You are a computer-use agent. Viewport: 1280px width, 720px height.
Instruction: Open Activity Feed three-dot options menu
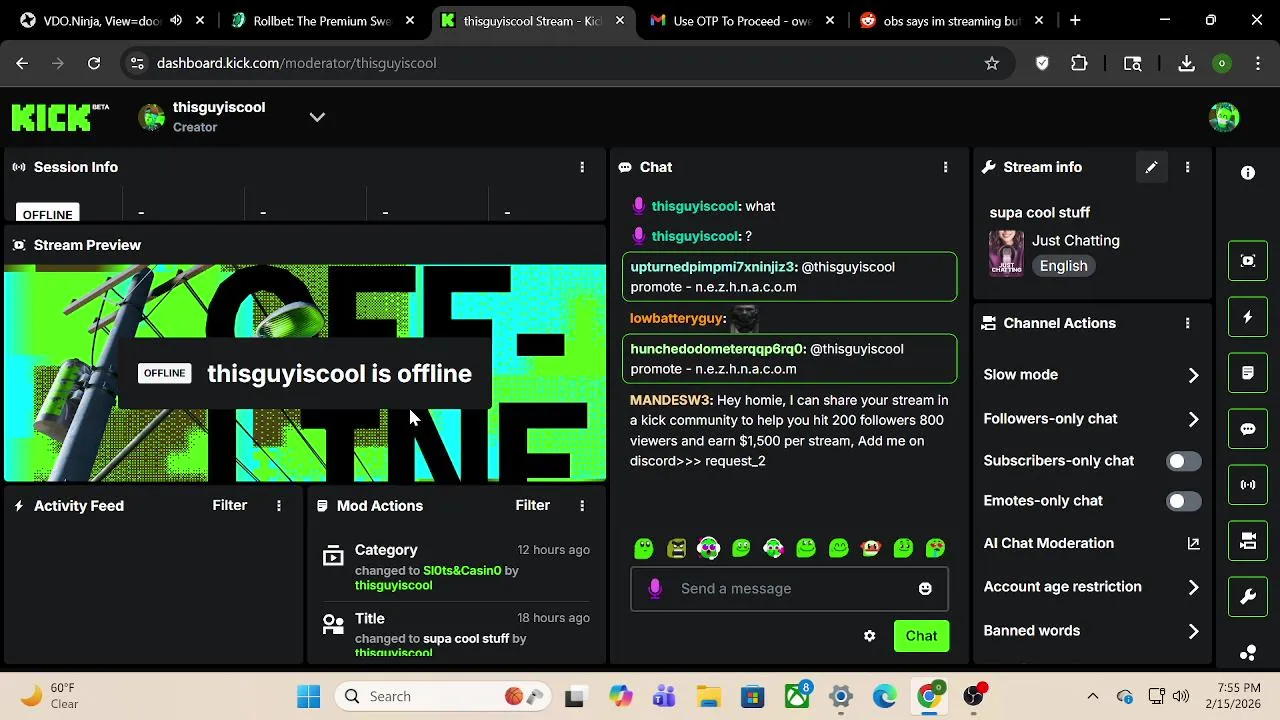tap(278, 506)
